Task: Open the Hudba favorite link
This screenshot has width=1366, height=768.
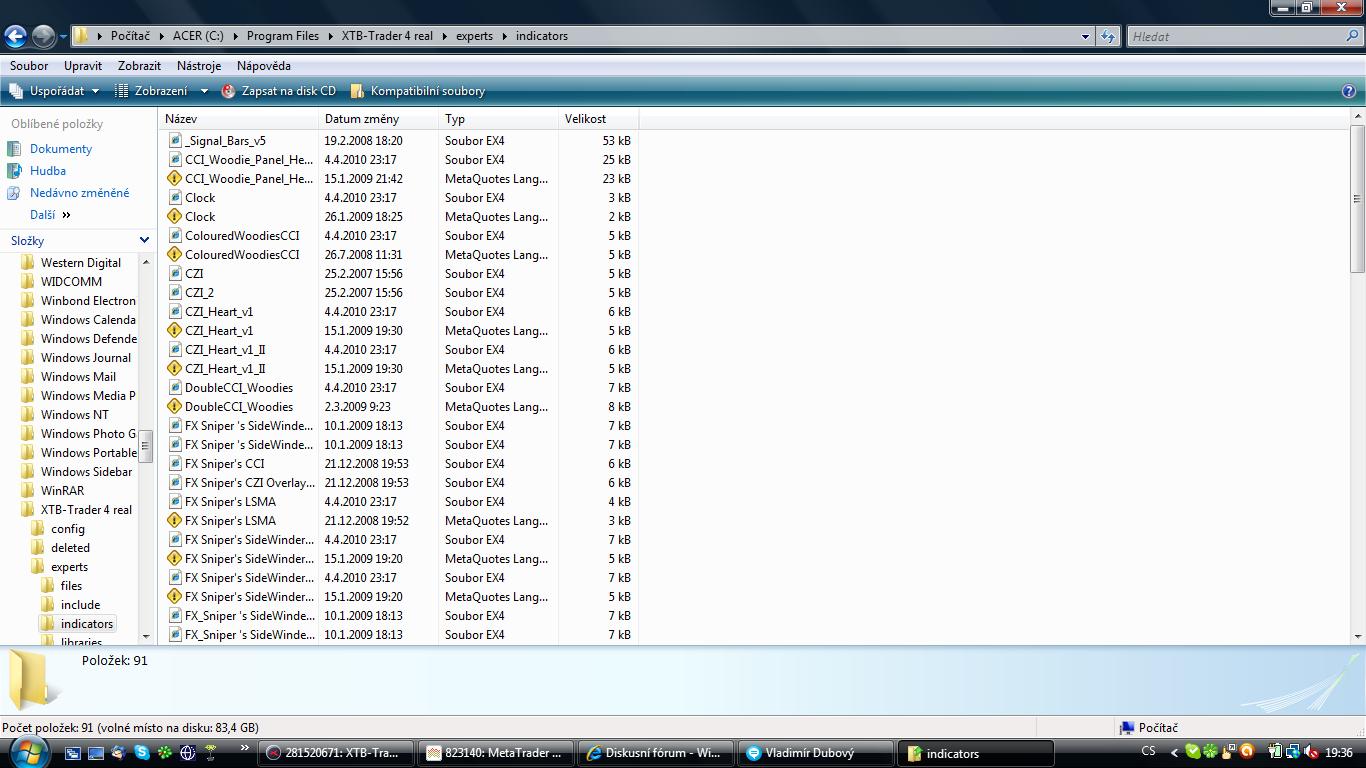Action: (x=48, y=171)
